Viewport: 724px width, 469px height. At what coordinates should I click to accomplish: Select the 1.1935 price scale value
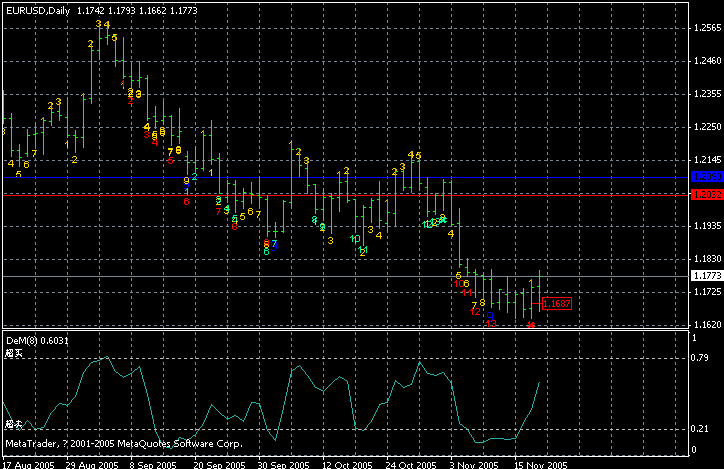point(707,226)
